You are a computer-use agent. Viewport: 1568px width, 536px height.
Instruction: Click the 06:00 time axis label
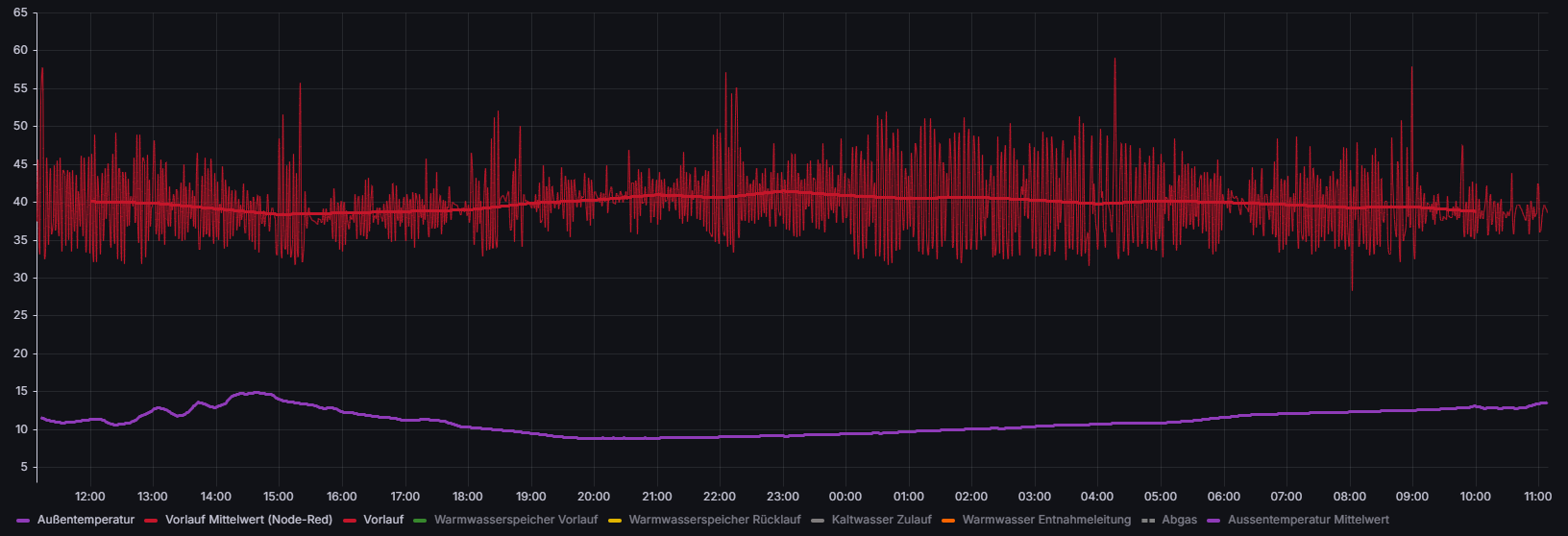[1224, 497]
